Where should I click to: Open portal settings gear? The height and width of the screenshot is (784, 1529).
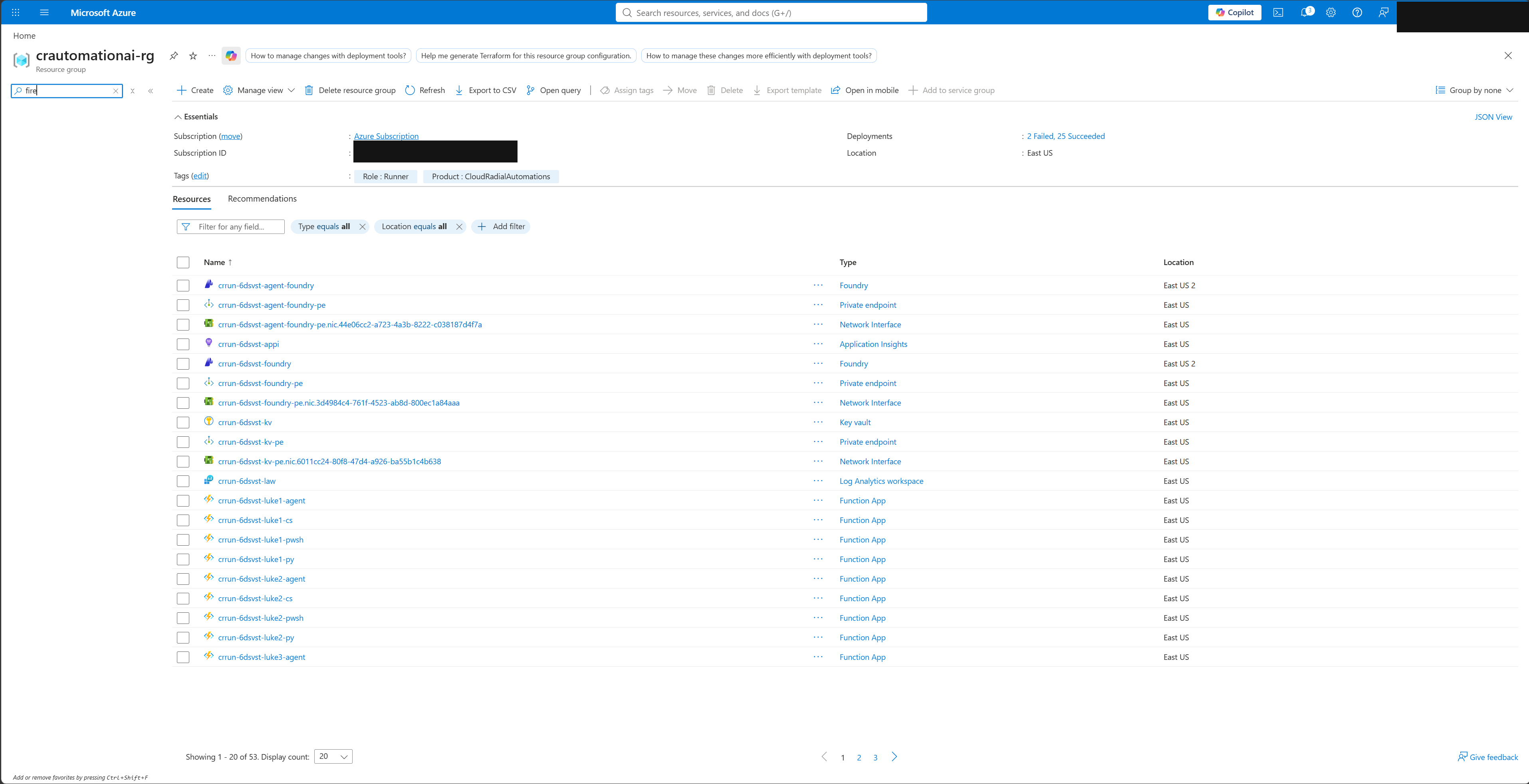point(1331,12)
